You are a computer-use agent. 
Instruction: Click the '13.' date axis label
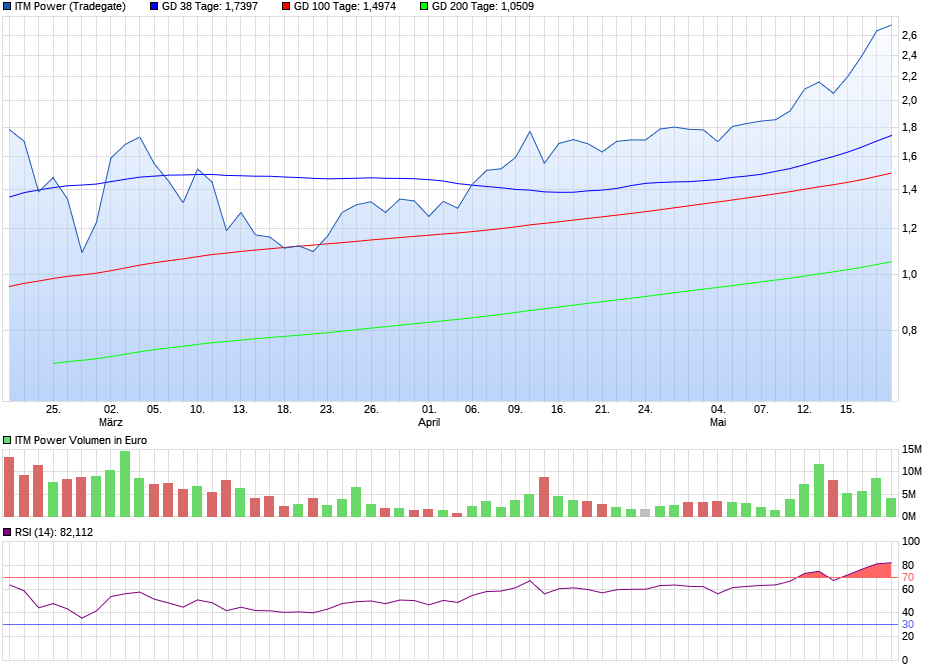(x=240, y=409)
